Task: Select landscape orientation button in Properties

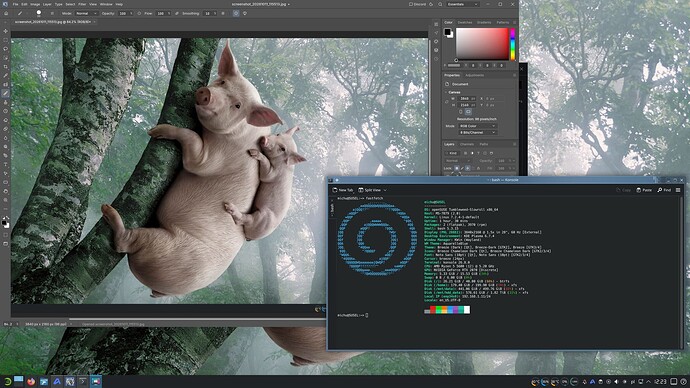Action: point(468,112)
